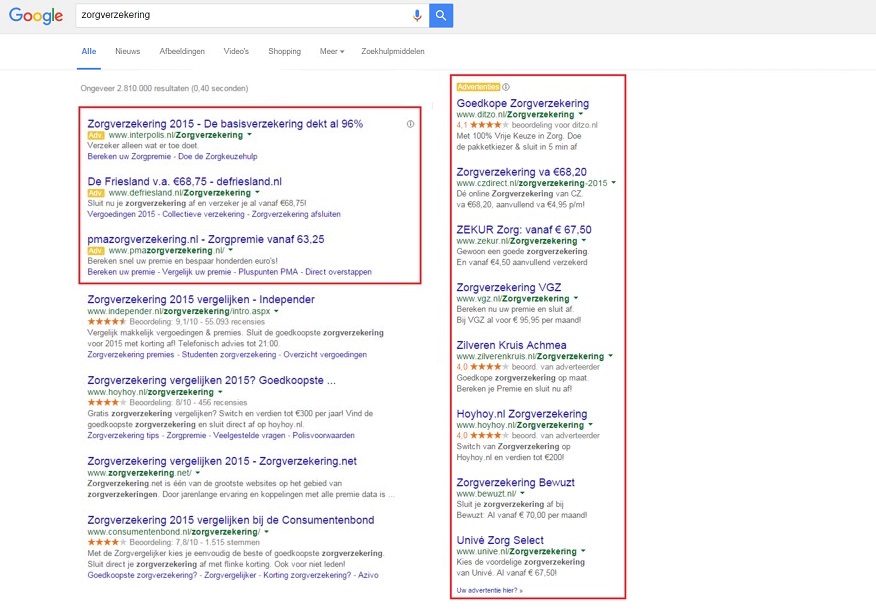Click Studenten zorgverzekering sitelink
Screen dimensions: 876x609
tap(229, 355)
